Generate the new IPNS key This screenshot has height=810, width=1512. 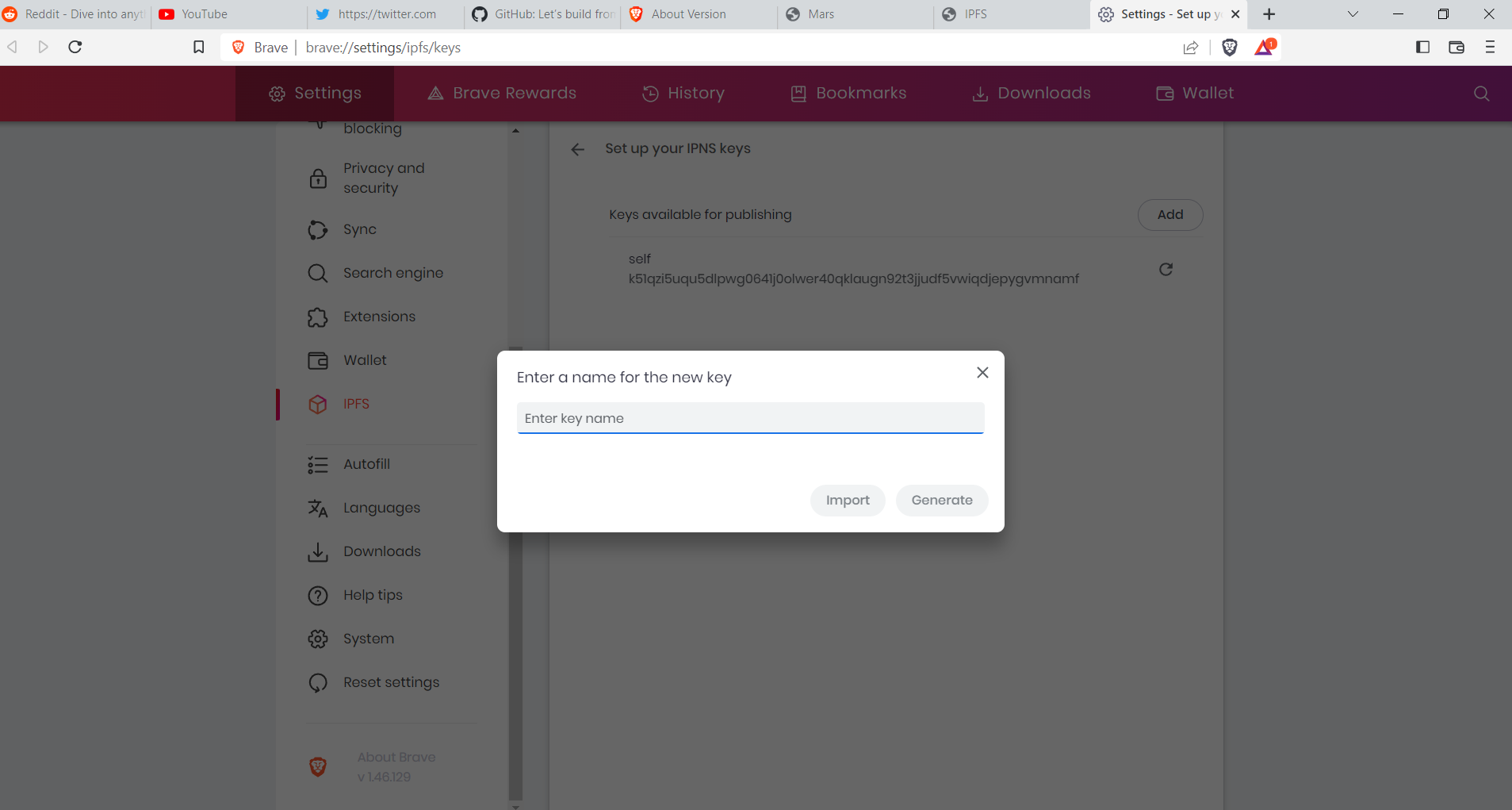coord(942,500)
